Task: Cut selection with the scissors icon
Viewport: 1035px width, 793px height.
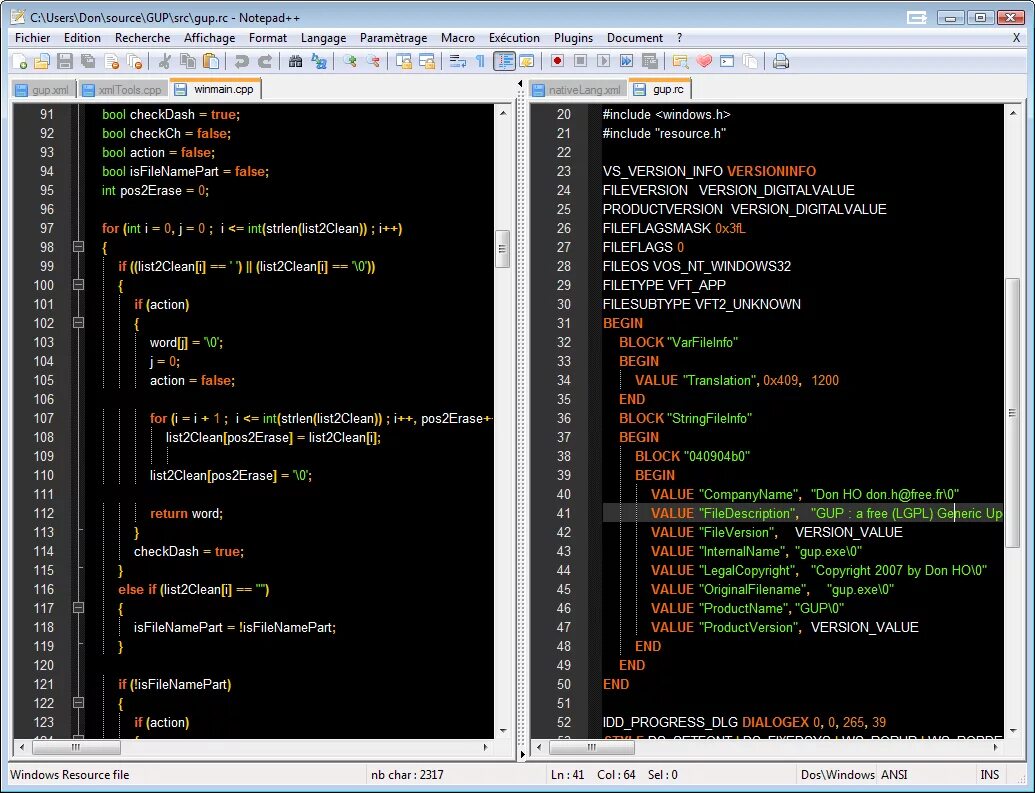Action: coord(164,61)
